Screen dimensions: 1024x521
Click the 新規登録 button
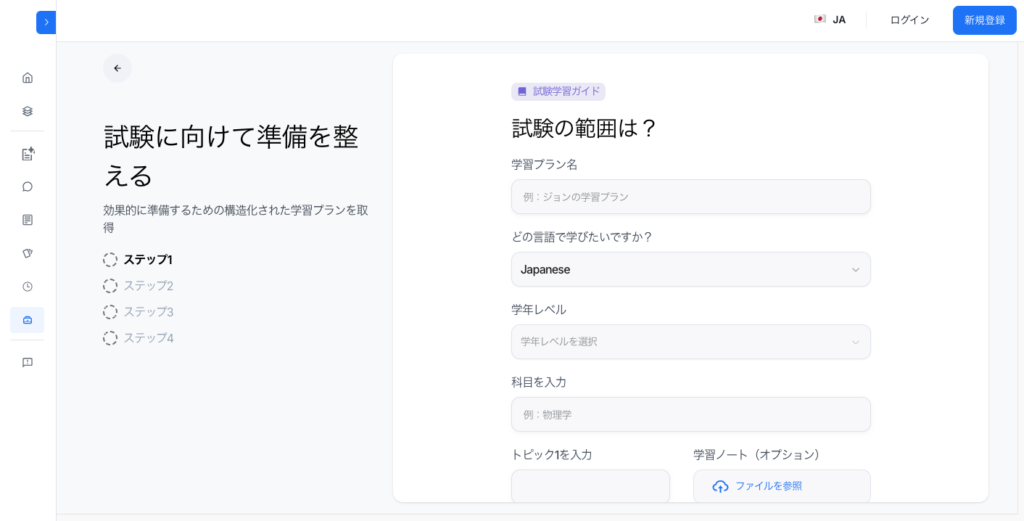(985, 20)
